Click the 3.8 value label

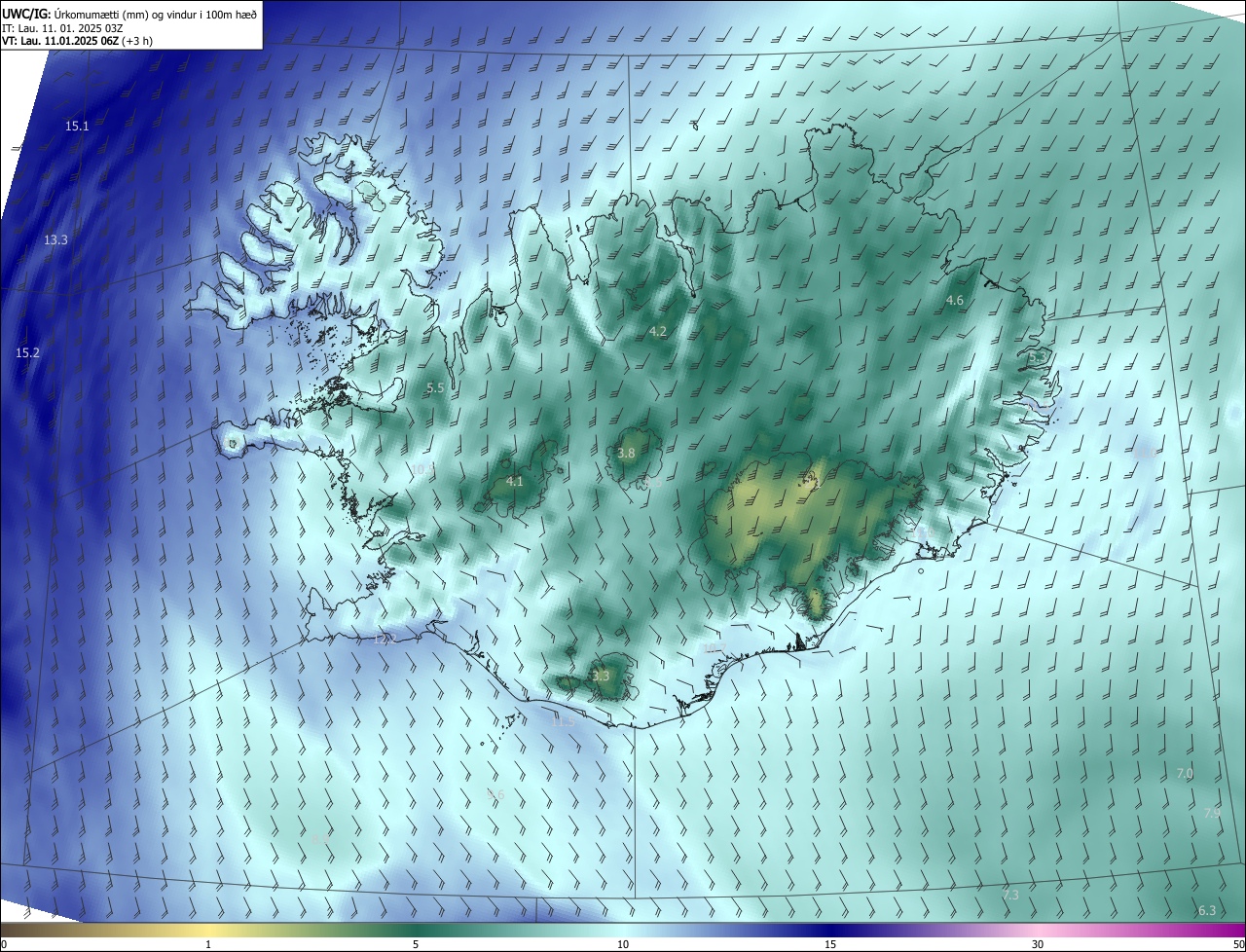click(626, 453)
